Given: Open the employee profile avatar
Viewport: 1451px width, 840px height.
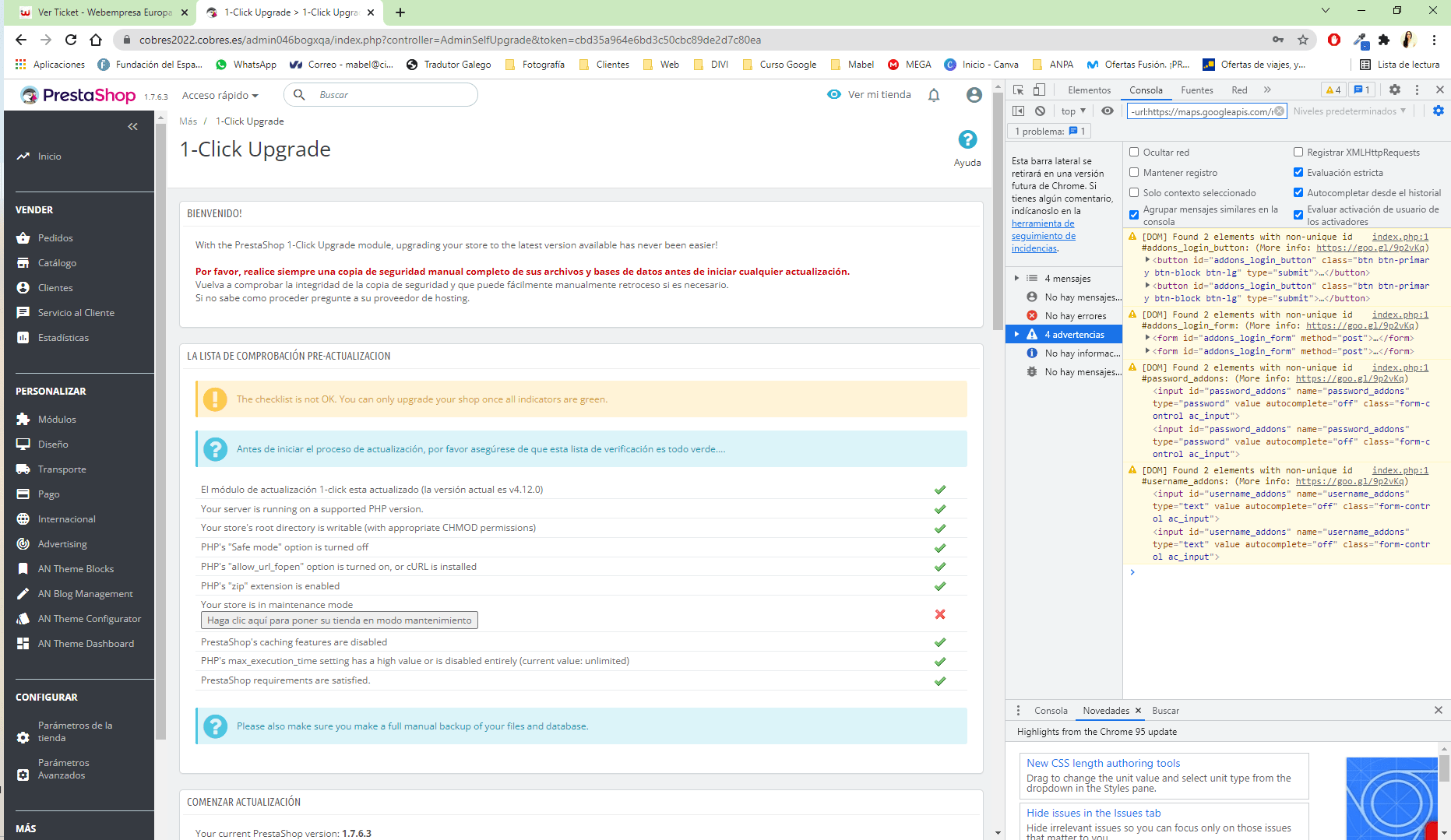Looking at the screenshot, I should 974,95.
